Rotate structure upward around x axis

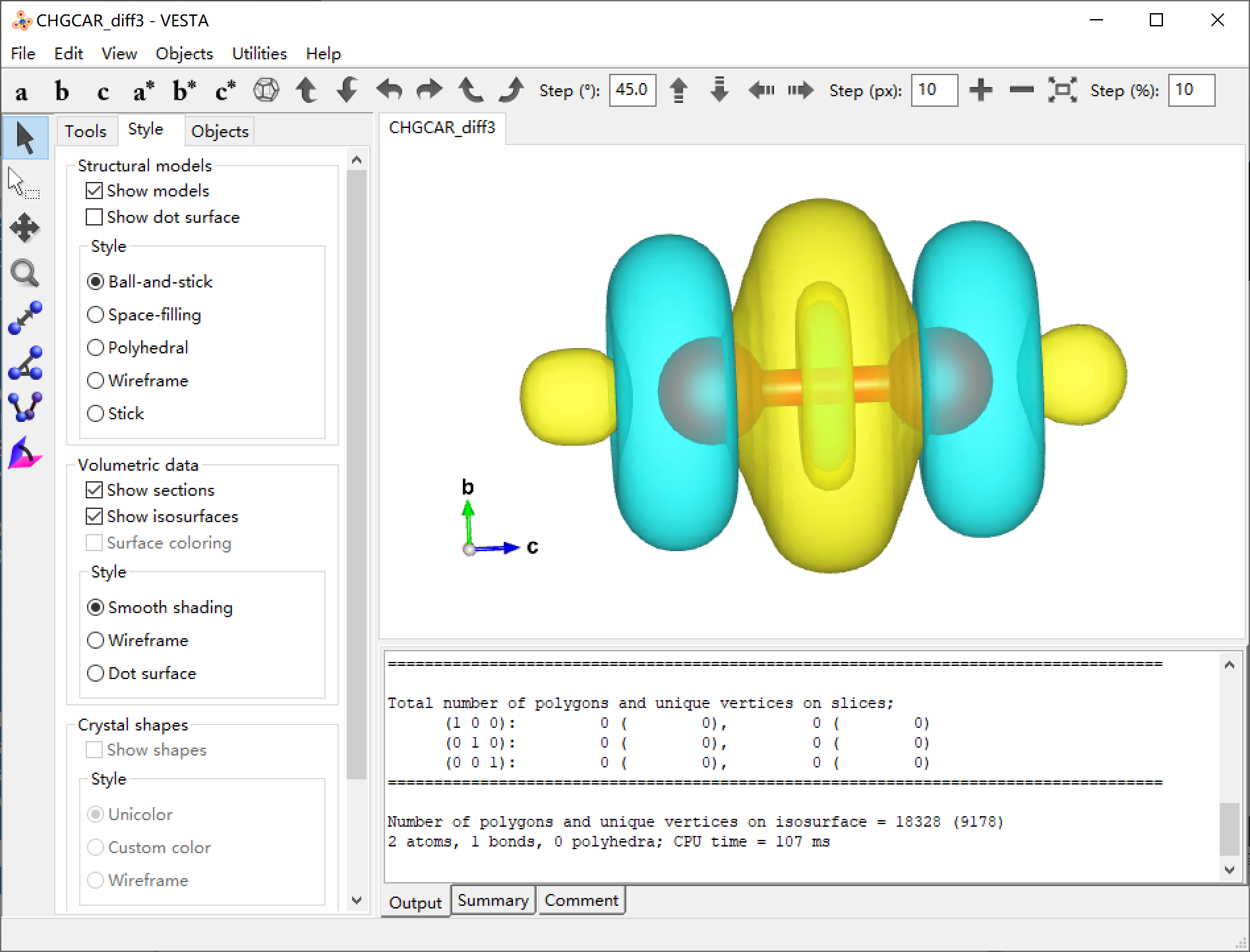point(307,90)
